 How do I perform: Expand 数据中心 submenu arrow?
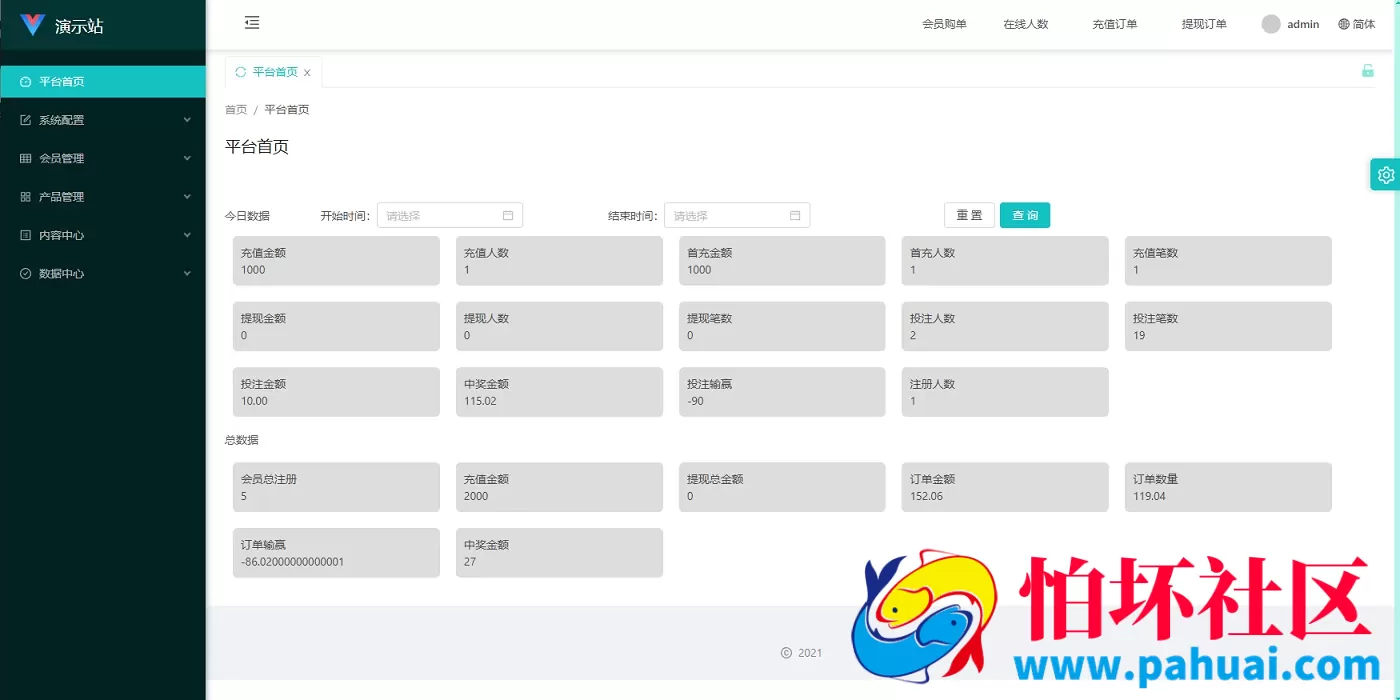(187, 273)
